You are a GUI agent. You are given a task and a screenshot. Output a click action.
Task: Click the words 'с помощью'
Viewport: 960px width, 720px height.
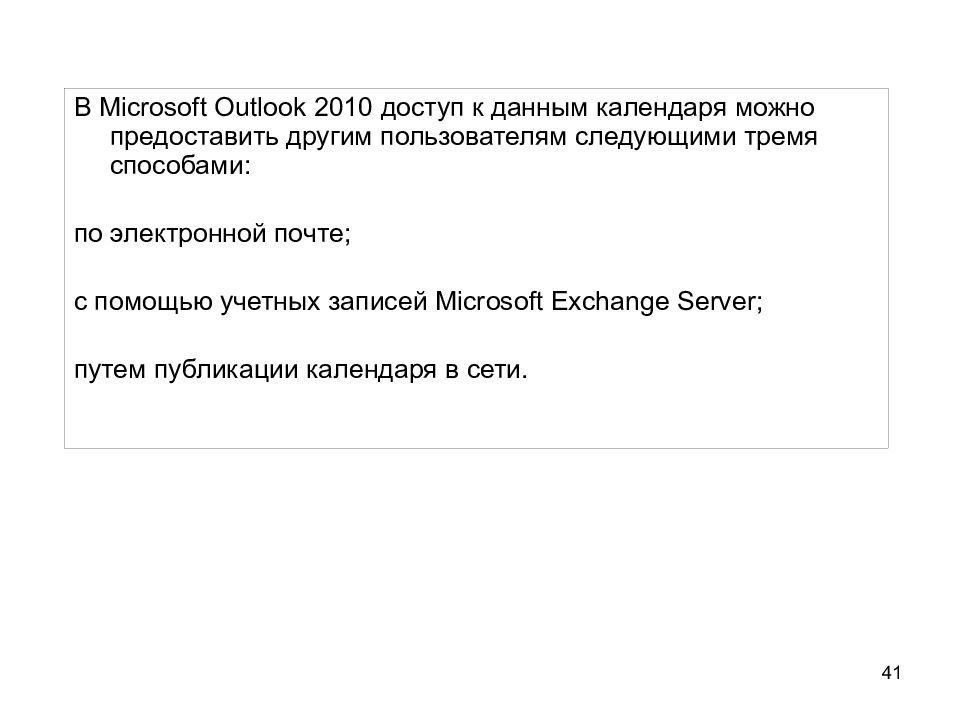pos(143,302)
